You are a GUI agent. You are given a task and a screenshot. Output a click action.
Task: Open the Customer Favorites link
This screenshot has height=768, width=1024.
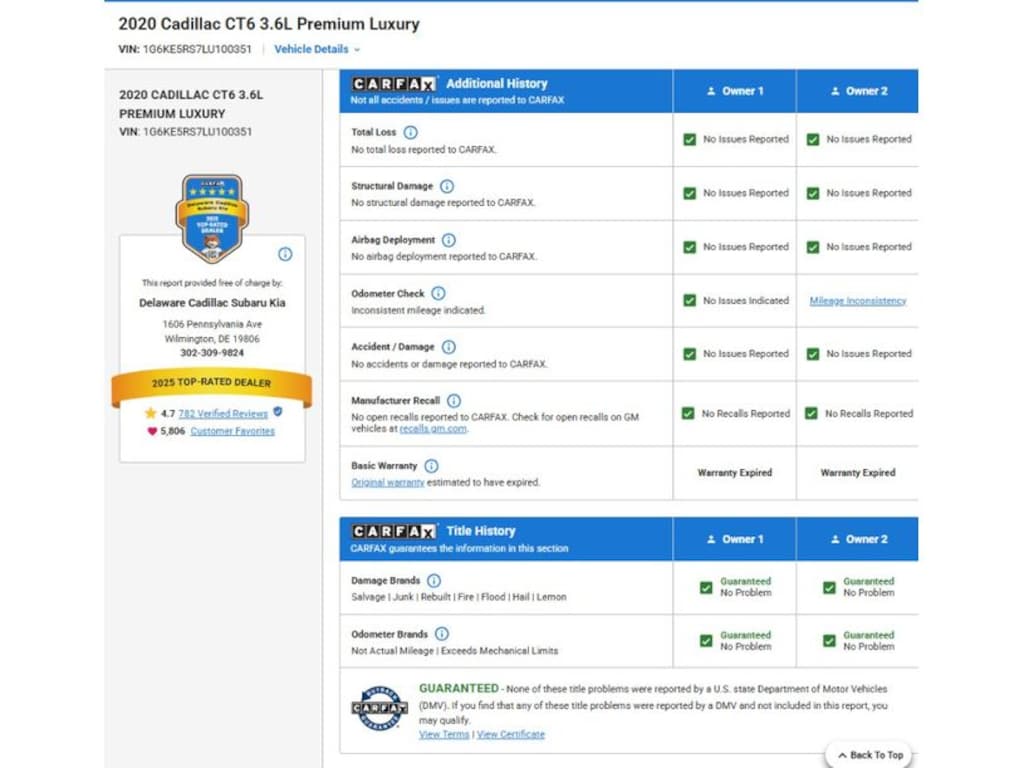click(x=232, y=432)
